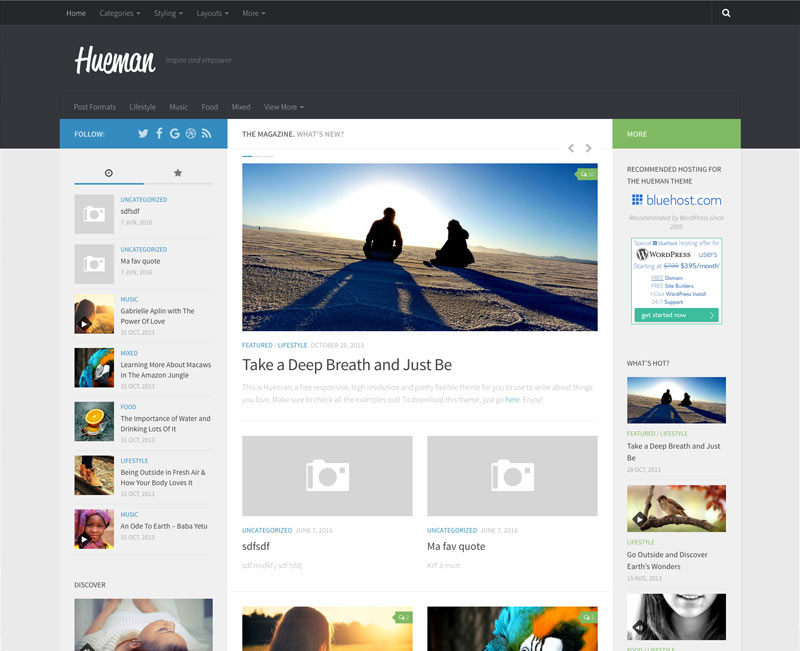
Task: Open 'The Importance of Water' sidebar title
Action: point(165,424)
